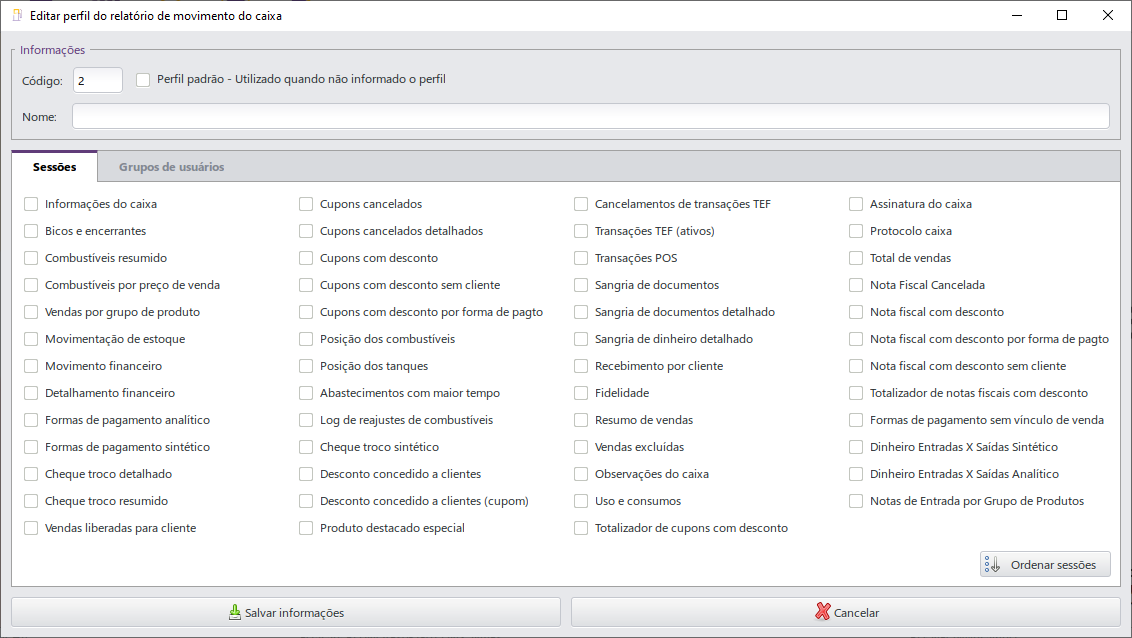Click the red X Cancelar icon

[x=823, y=613]
